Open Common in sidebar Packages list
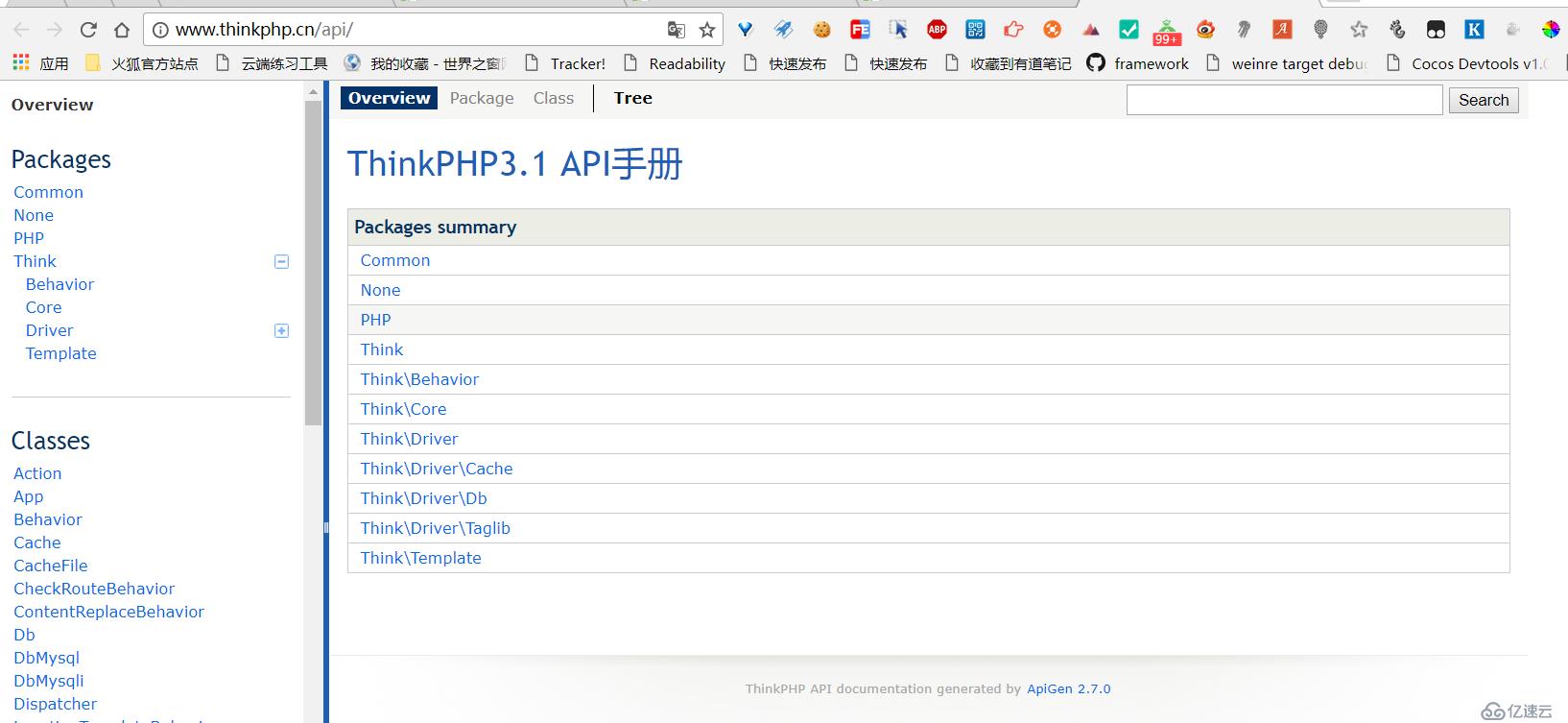 click(x=48, y=192)
